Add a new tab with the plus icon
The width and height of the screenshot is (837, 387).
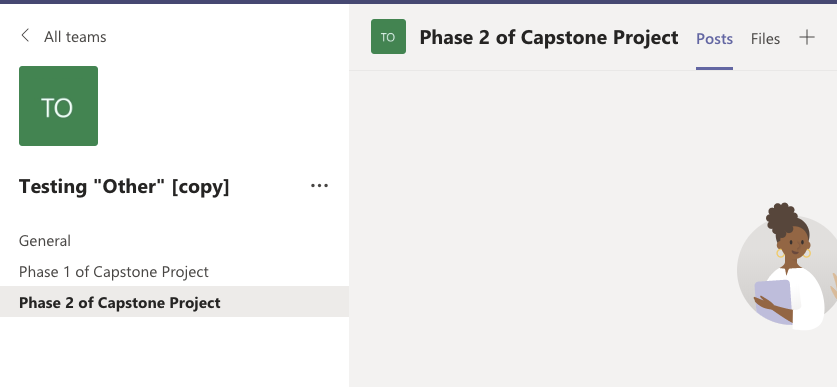tap(807, 37)
